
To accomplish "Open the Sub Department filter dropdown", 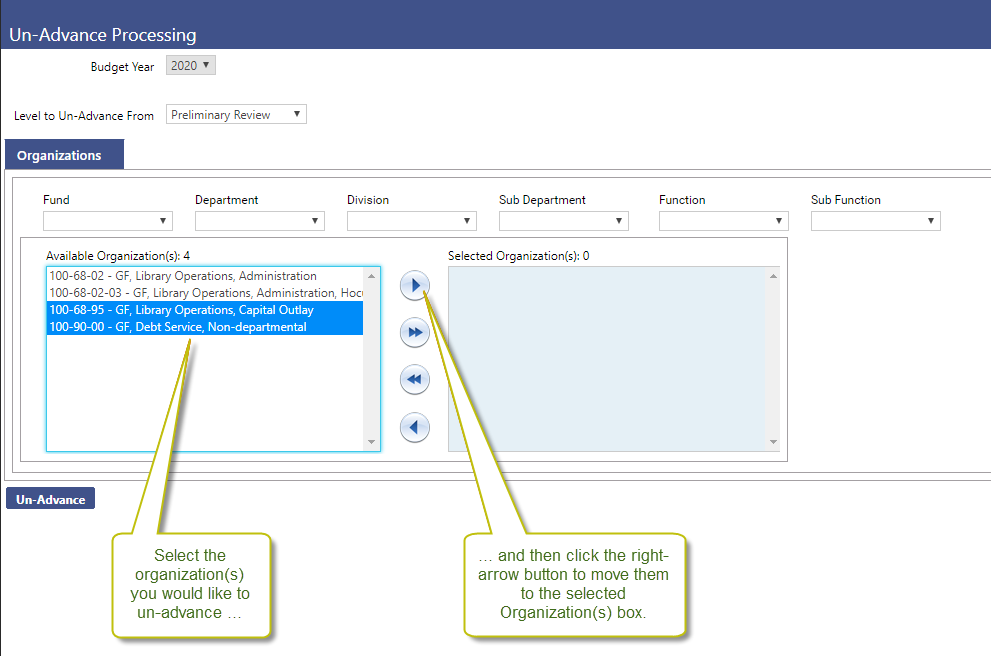I will tap(564, 221).
